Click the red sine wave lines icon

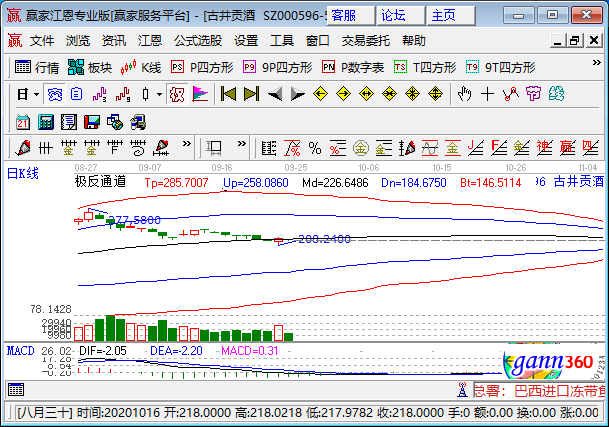coord(430,148)
